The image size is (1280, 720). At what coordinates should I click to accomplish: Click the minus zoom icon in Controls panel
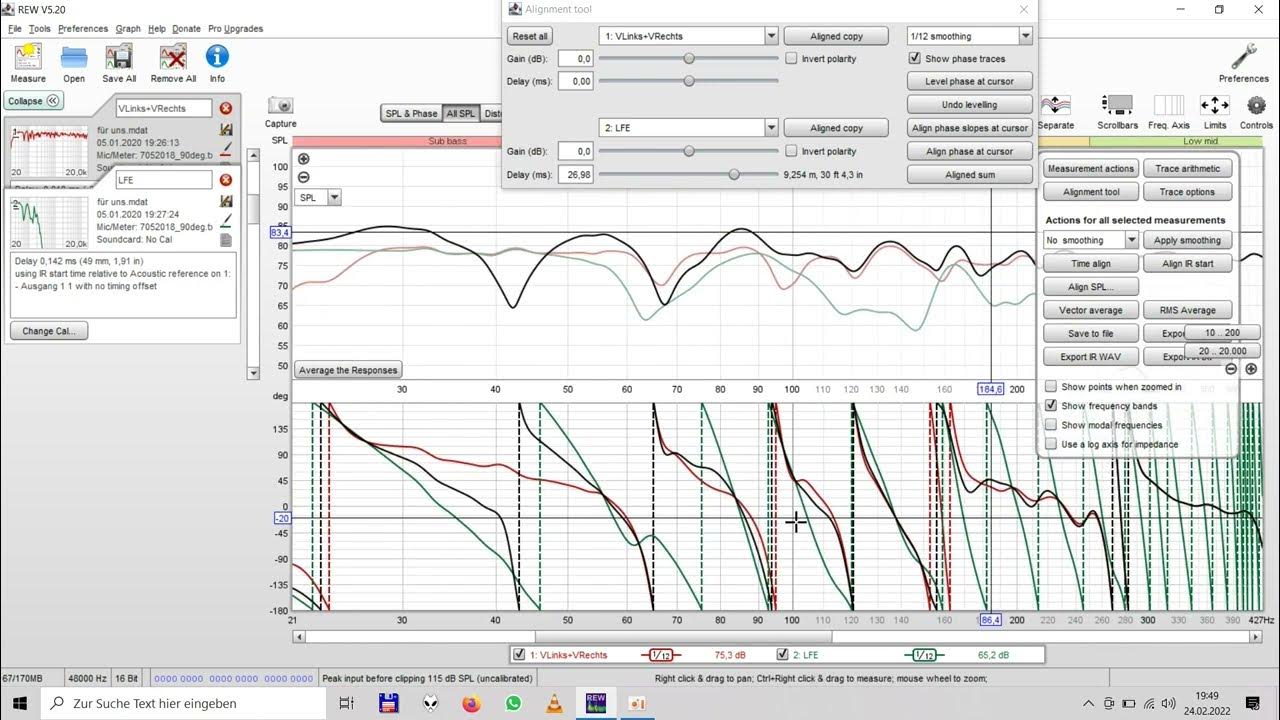tap(1231, 369)
